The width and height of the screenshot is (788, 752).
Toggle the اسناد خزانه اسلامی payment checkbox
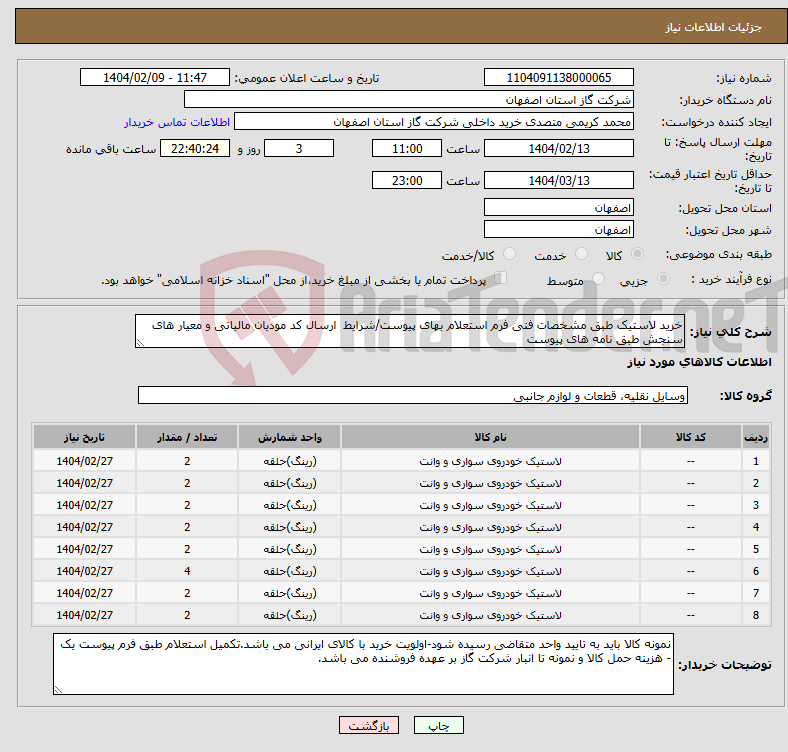501,278
